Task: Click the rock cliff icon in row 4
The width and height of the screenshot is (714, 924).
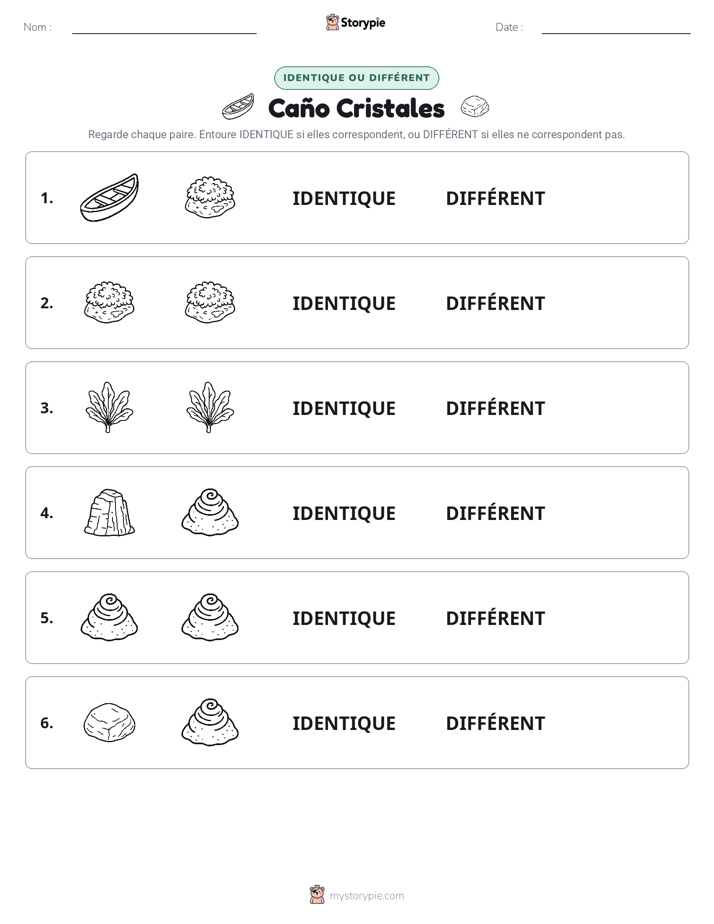Action: [109, 512]
